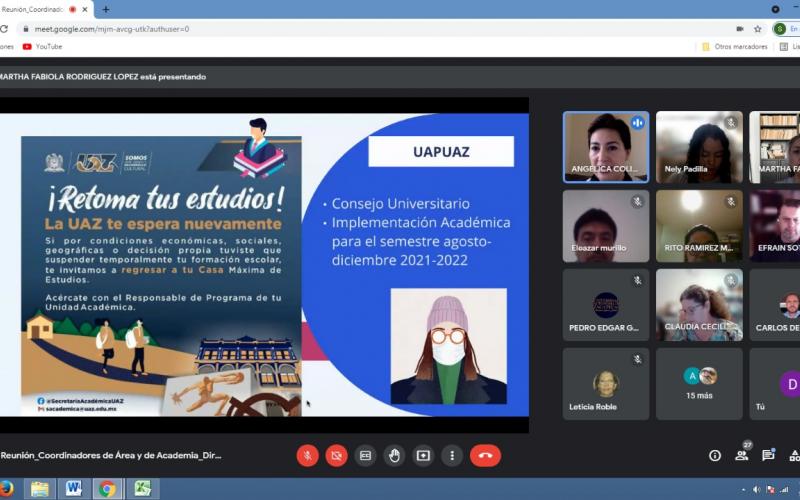Select the Nely Padilla video tile
800x500 pixels.
699,147
